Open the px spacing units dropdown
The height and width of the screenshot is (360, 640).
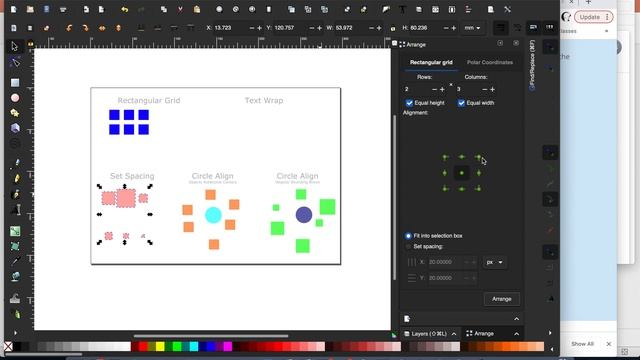point(494,262)
